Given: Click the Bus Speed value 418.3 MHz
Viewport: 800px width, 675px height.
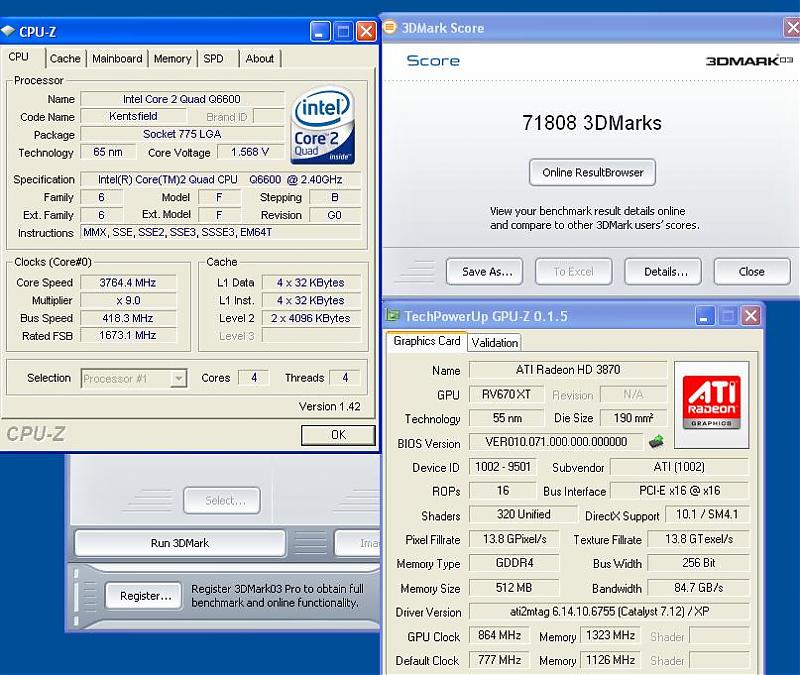Looking at the screenshot, I should pos(128,318).
